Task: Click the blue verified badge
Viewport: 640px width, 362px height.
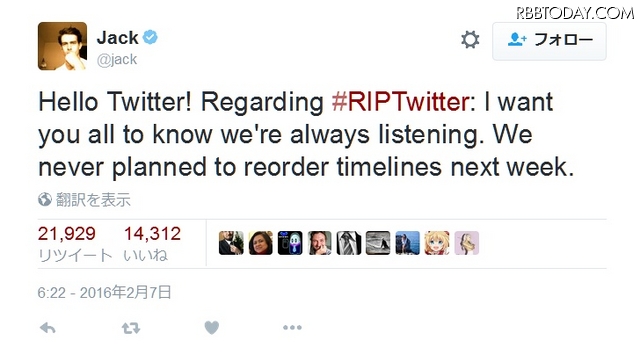Action: tap(150, 37)
